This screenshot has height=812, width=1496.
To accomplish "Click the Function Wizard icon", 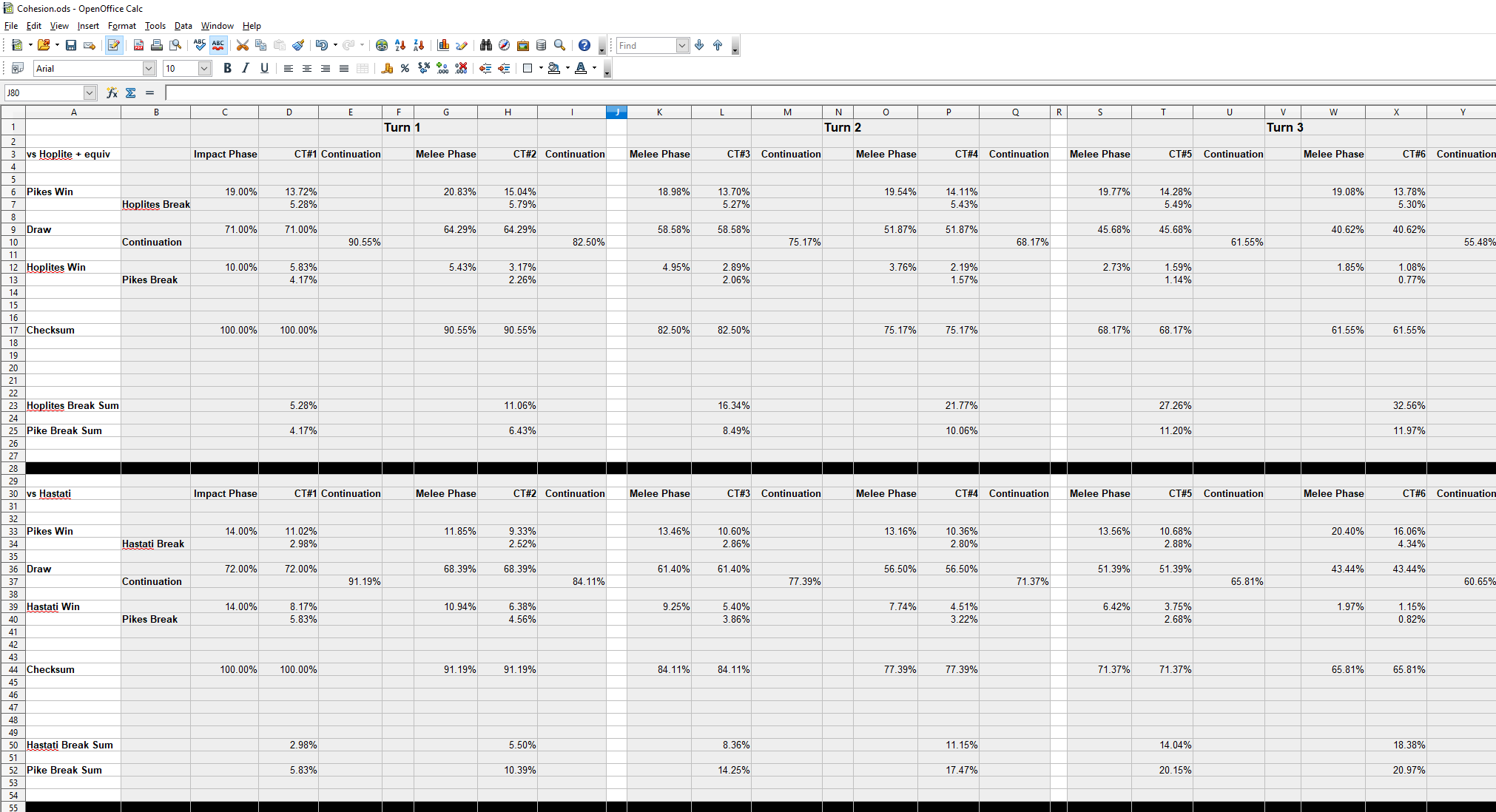I will (112, 92).
